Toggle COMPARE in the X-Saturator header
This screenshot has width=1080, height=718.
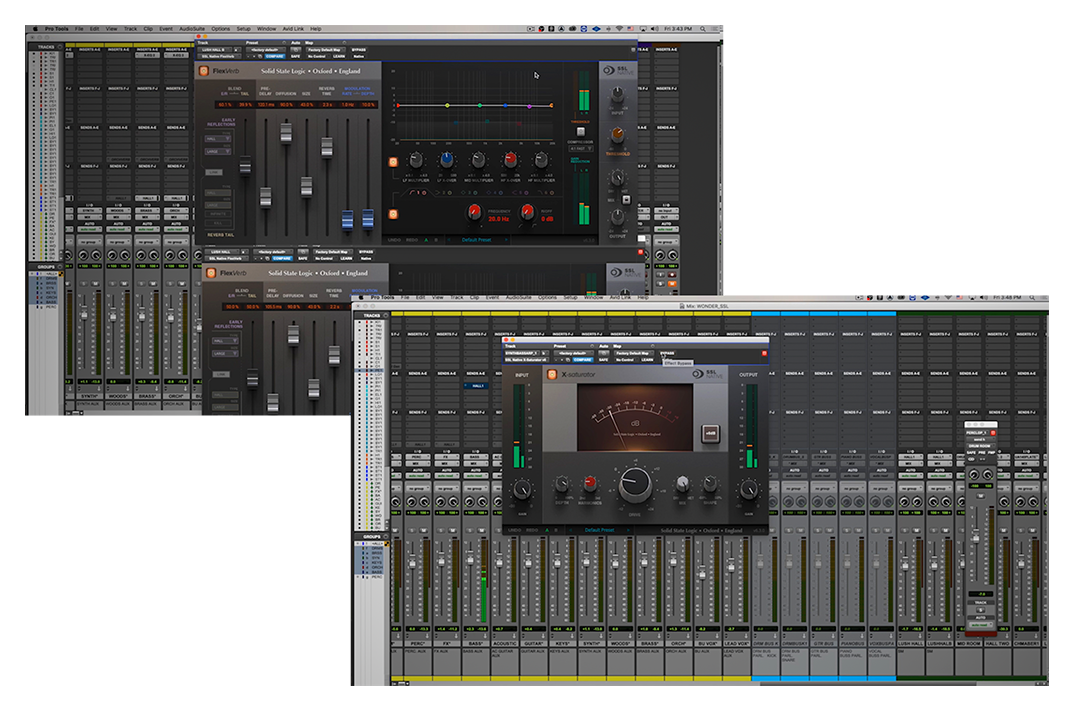click(x=583, y=360)
